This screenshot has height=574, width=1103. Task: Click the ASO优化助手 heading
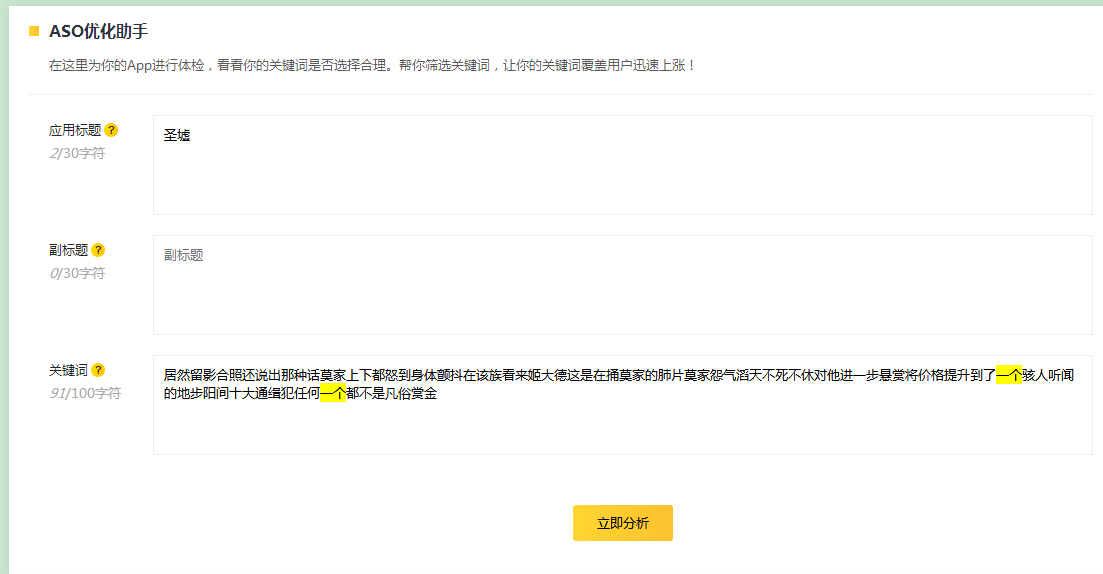coord(98,31)
